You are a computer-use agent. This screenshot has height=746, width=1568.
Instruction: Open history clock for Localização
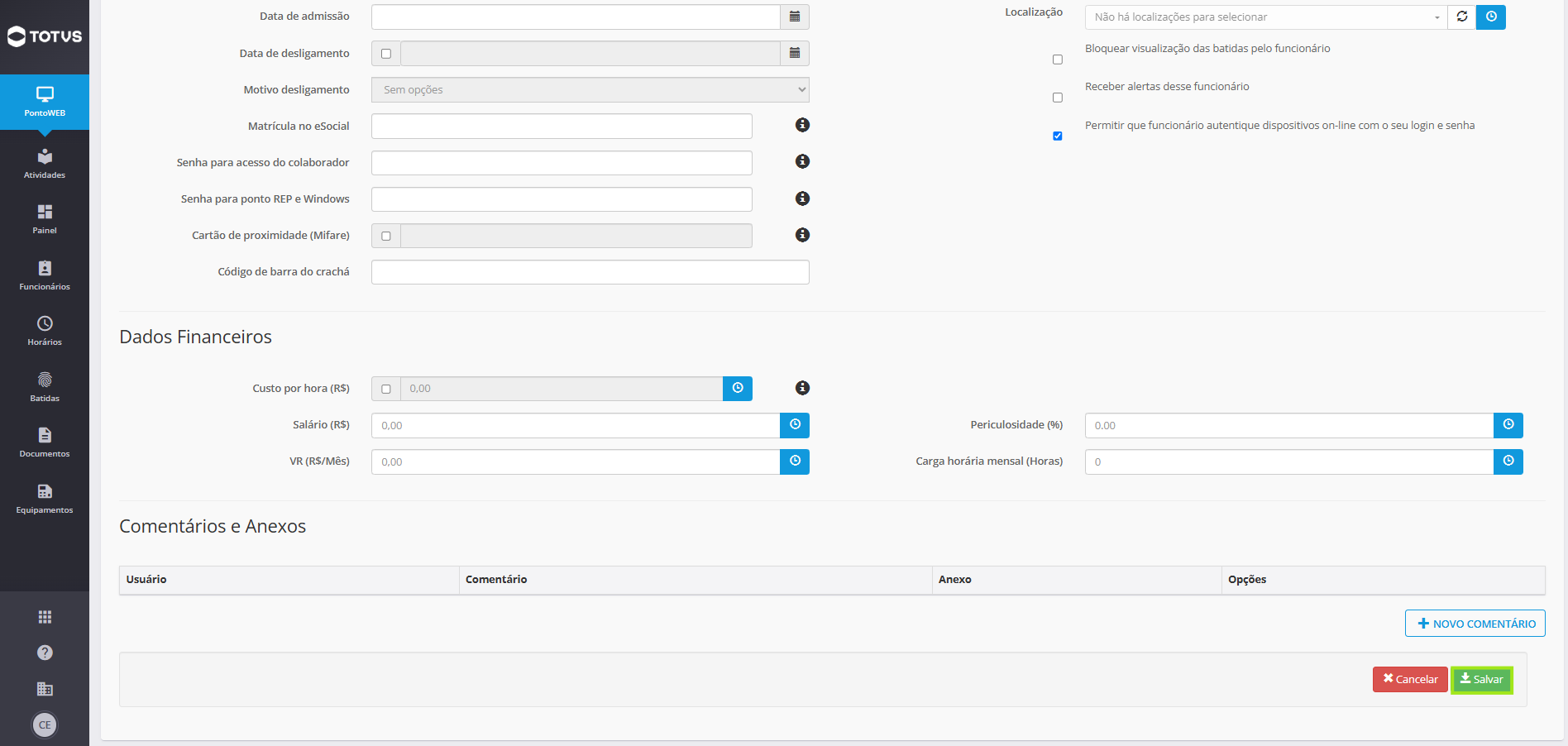1491,17
